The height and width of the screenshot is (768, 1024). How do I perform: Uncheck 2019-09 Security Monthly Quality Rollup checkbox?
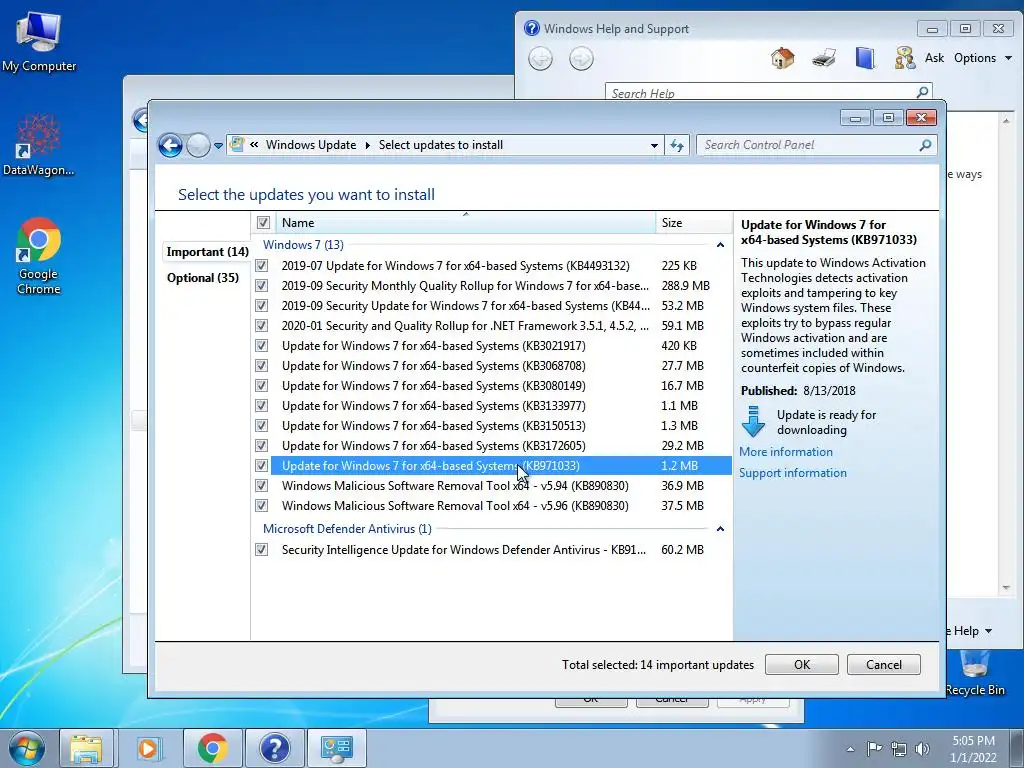click(x=262, y=286)
